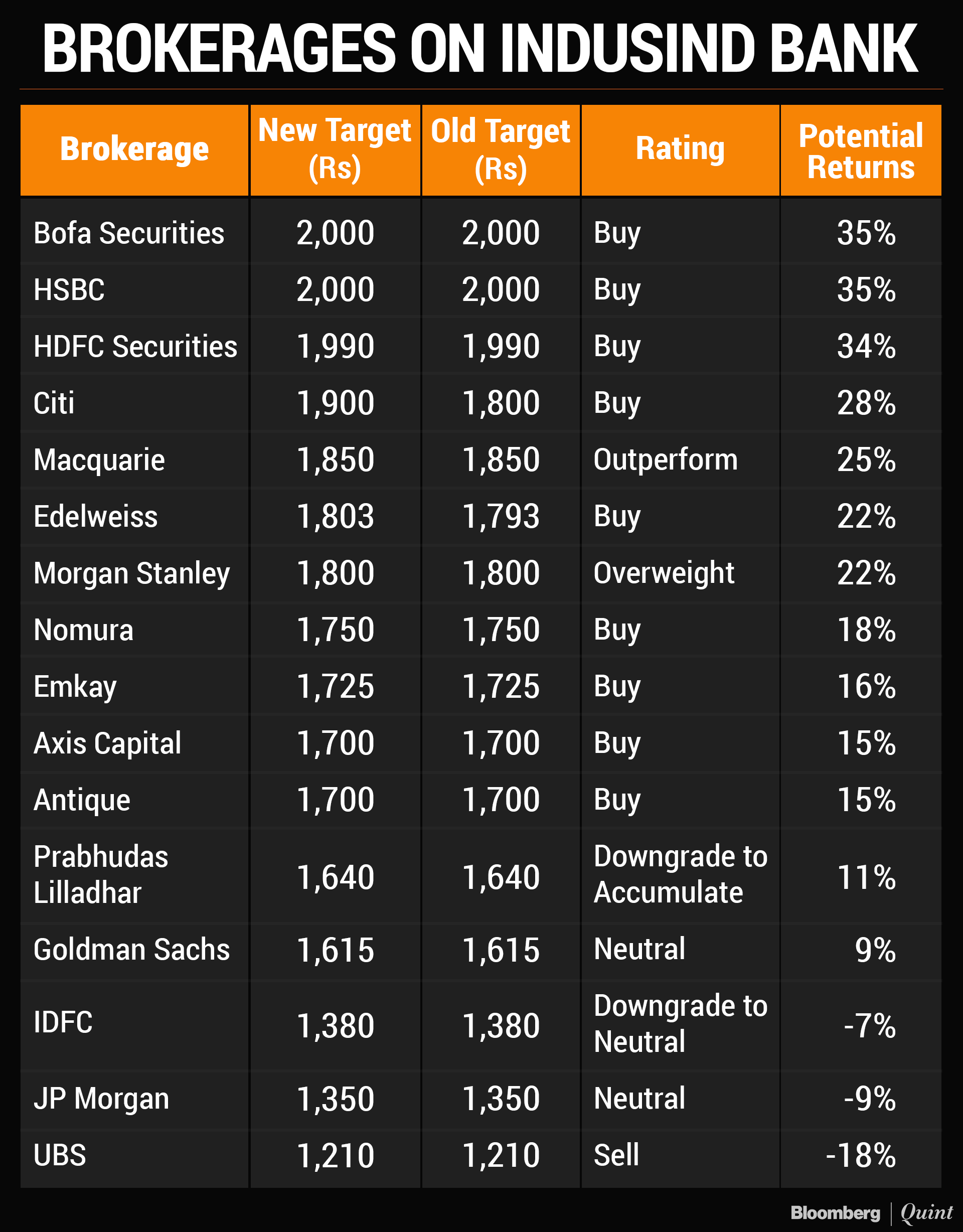This screenshot has height=1232, width=963.
Task: Select the New Target (Rs) header
Action: pyautogui.click(x=335, y=149)
